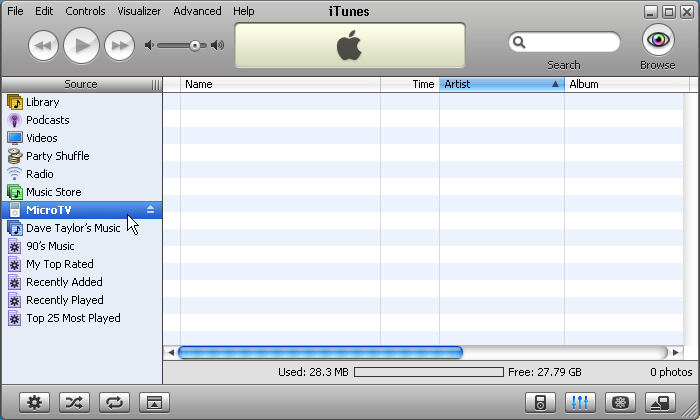Click the iPod capacity usage bar
Screen dimensions: 700x420
coord(429,372)
